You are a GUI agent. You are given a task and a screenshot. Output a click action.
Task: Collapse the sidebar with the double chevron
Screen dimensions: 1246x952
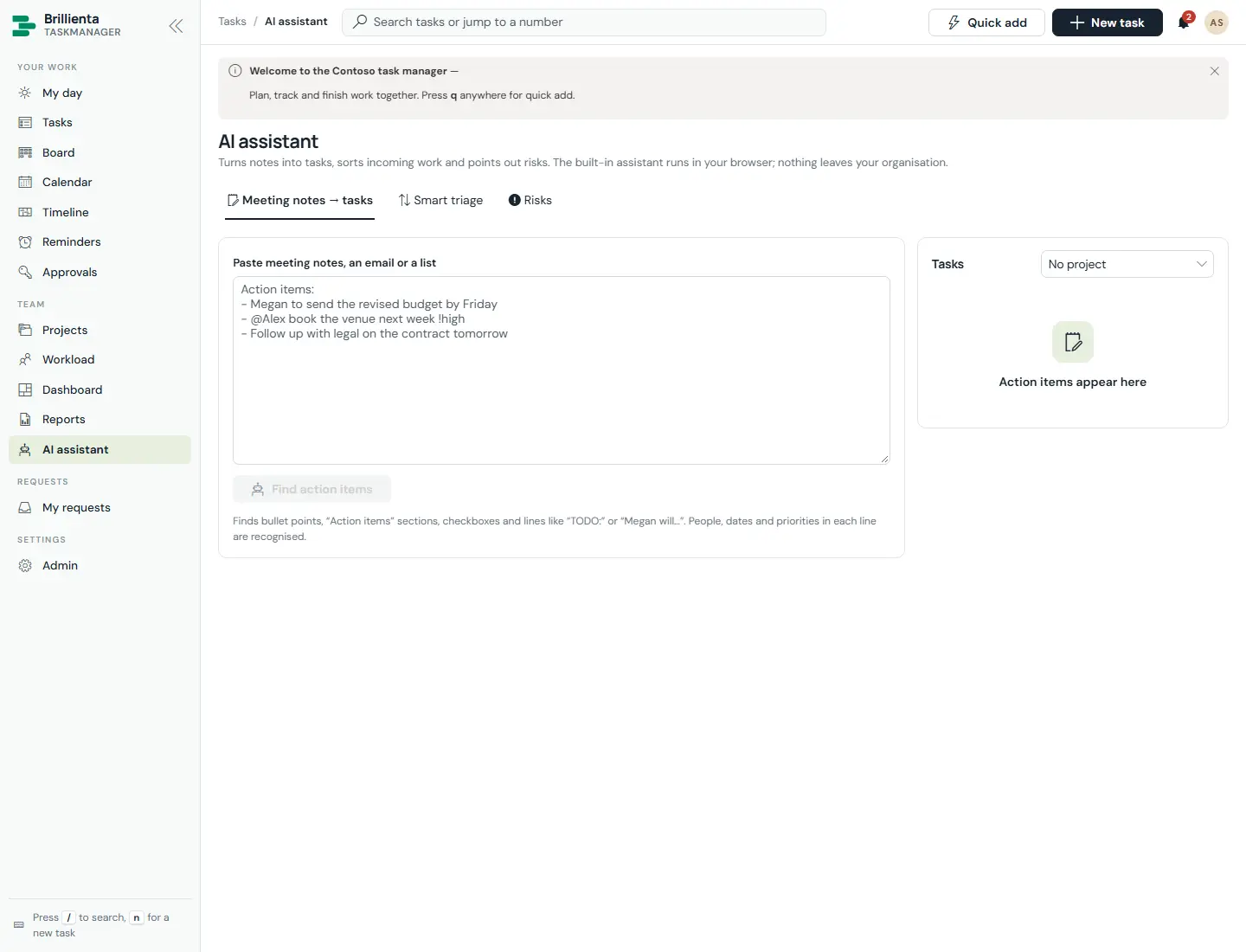tap(176, 26)
